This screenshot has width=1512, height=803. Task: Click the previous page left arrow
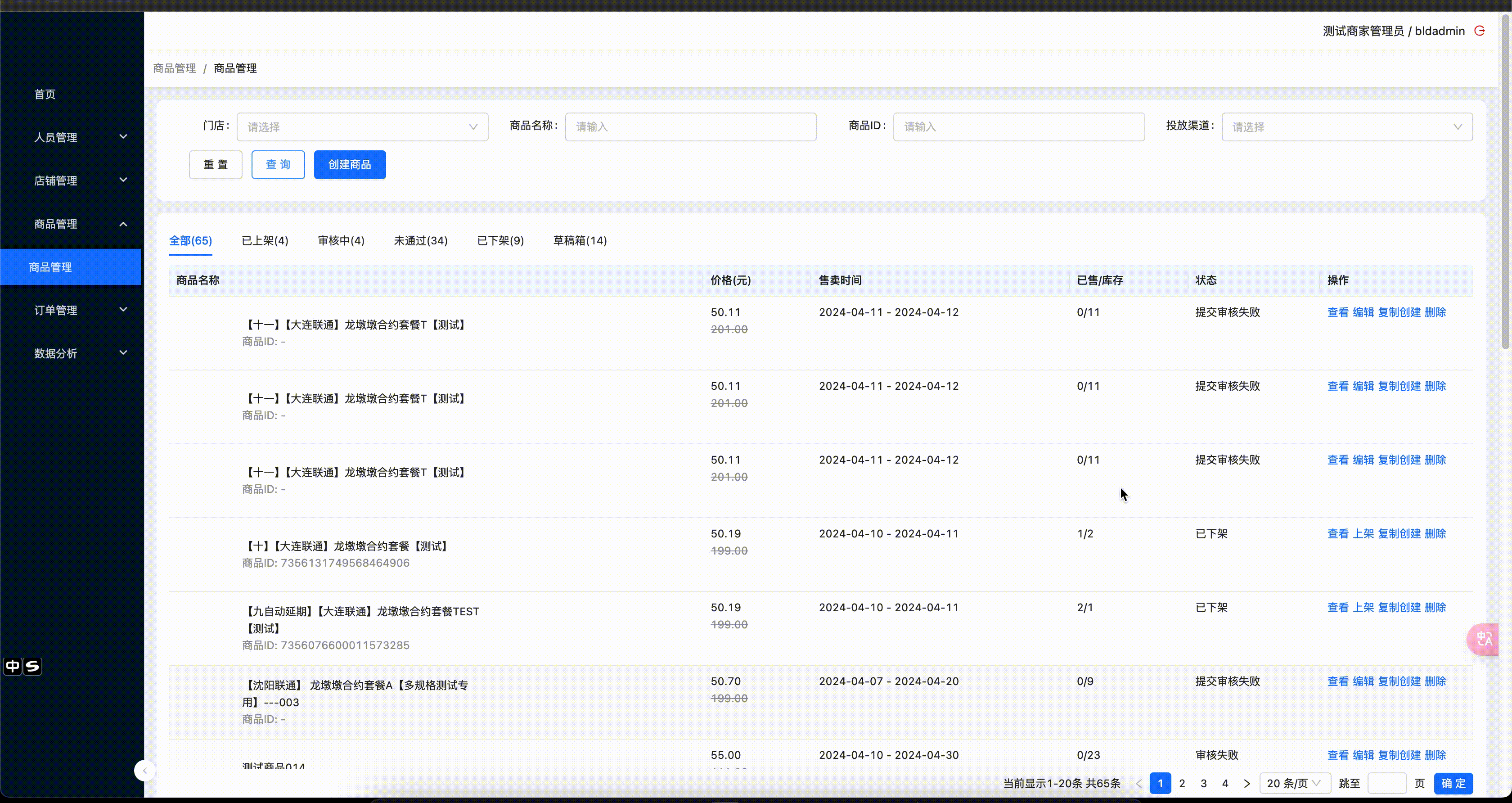pyautogui.click(x=1138, y=783)
